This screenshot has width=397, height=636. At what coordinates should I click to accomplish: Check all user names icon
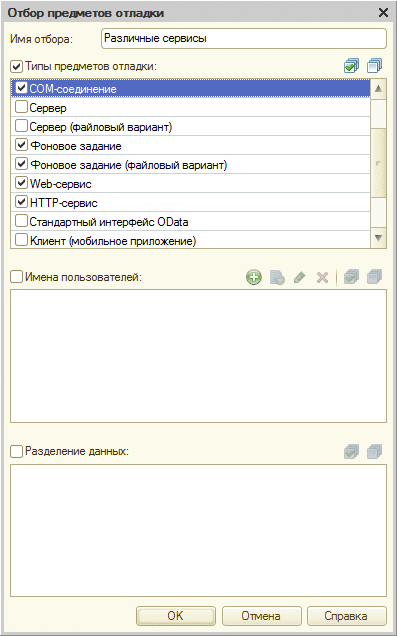coord(351,277)
